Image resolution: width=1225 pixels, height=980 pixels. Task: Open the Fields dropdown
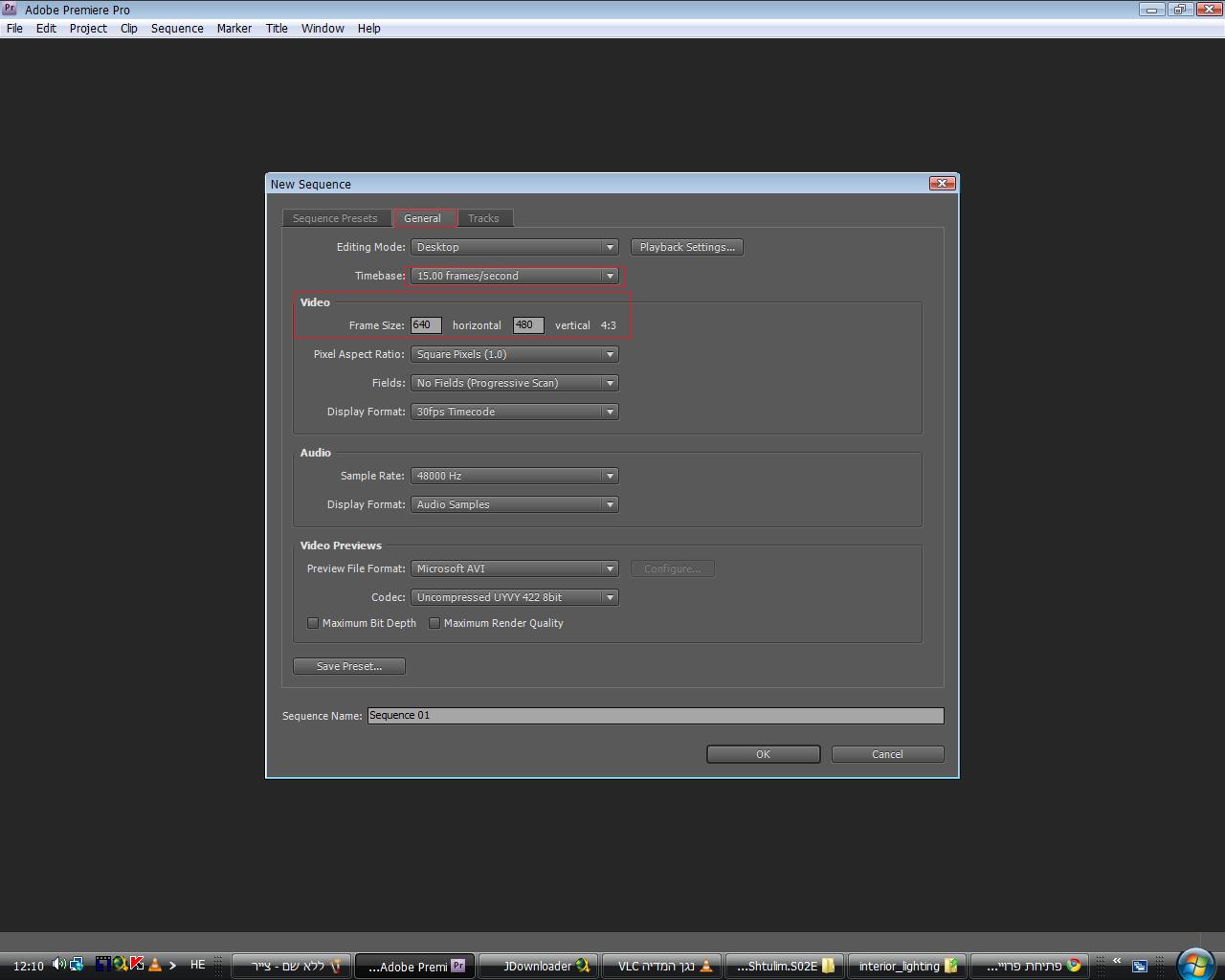515,383
